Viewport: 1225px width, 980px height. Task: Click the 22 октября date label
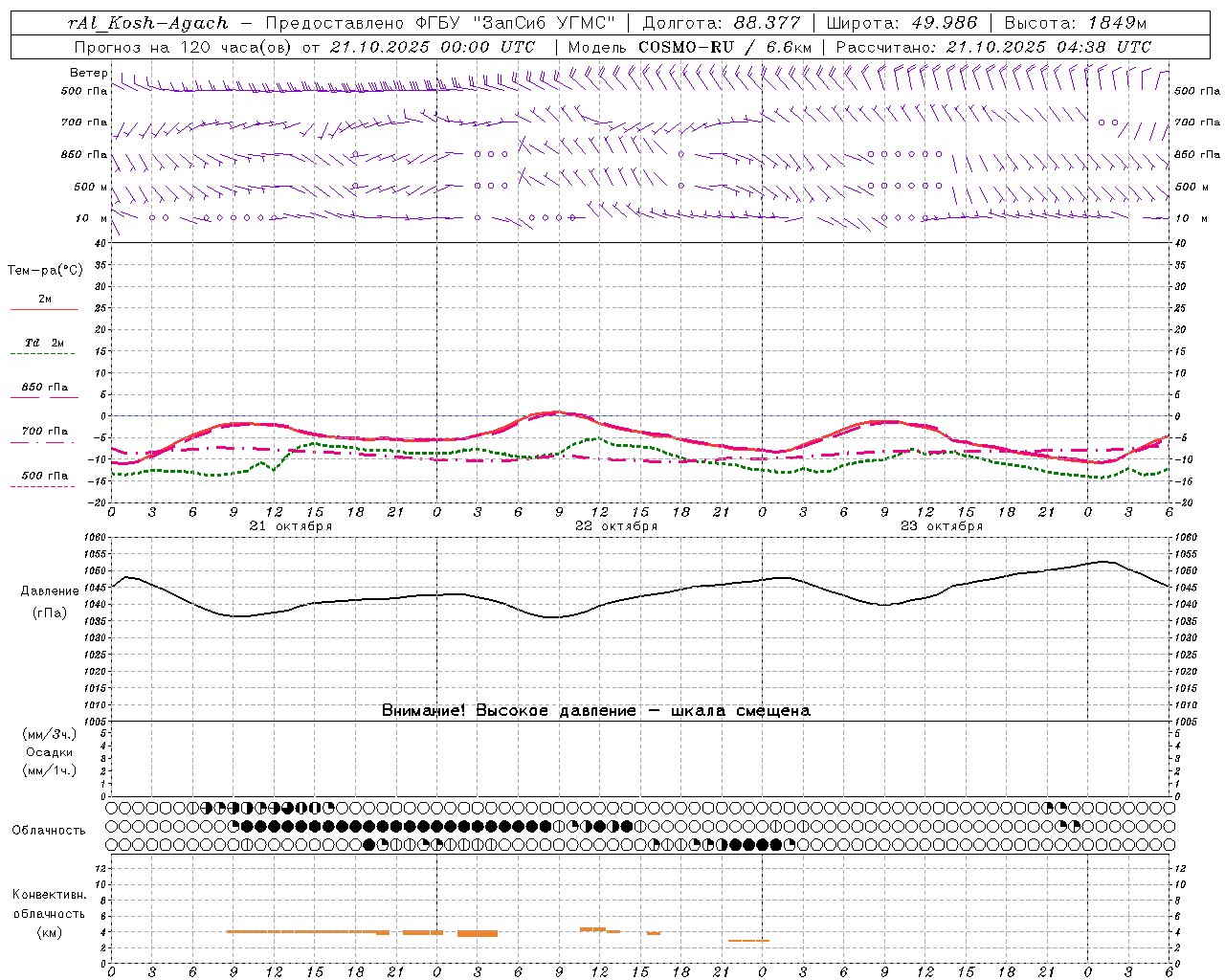pyautogui.click(x=616, y=526)
